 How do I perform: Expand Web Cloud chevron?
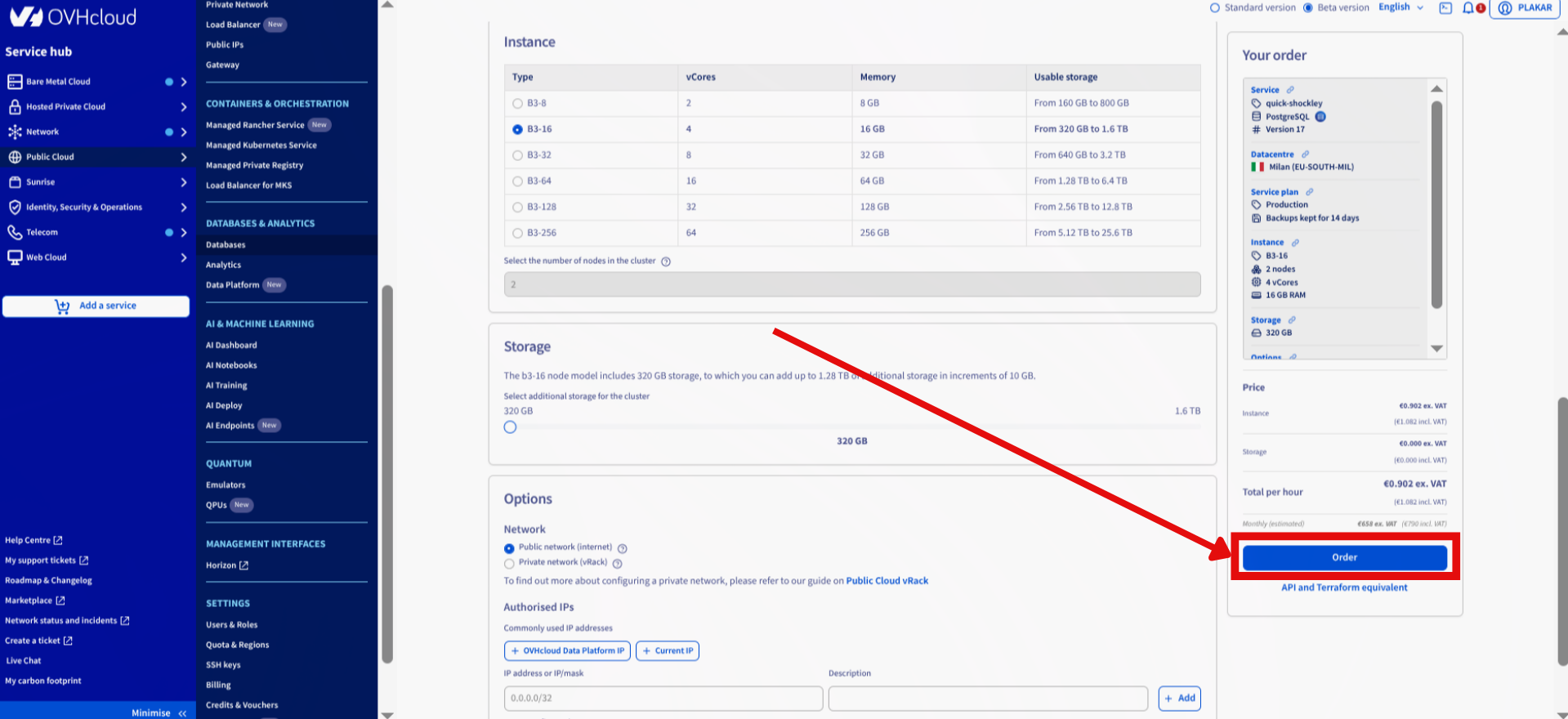[x=184, y=257]
